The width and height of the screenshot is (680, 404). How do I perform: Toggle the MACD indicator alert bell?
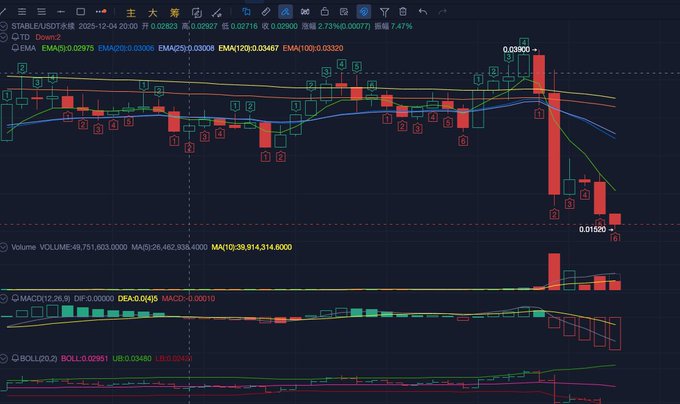tap(15, 298)
